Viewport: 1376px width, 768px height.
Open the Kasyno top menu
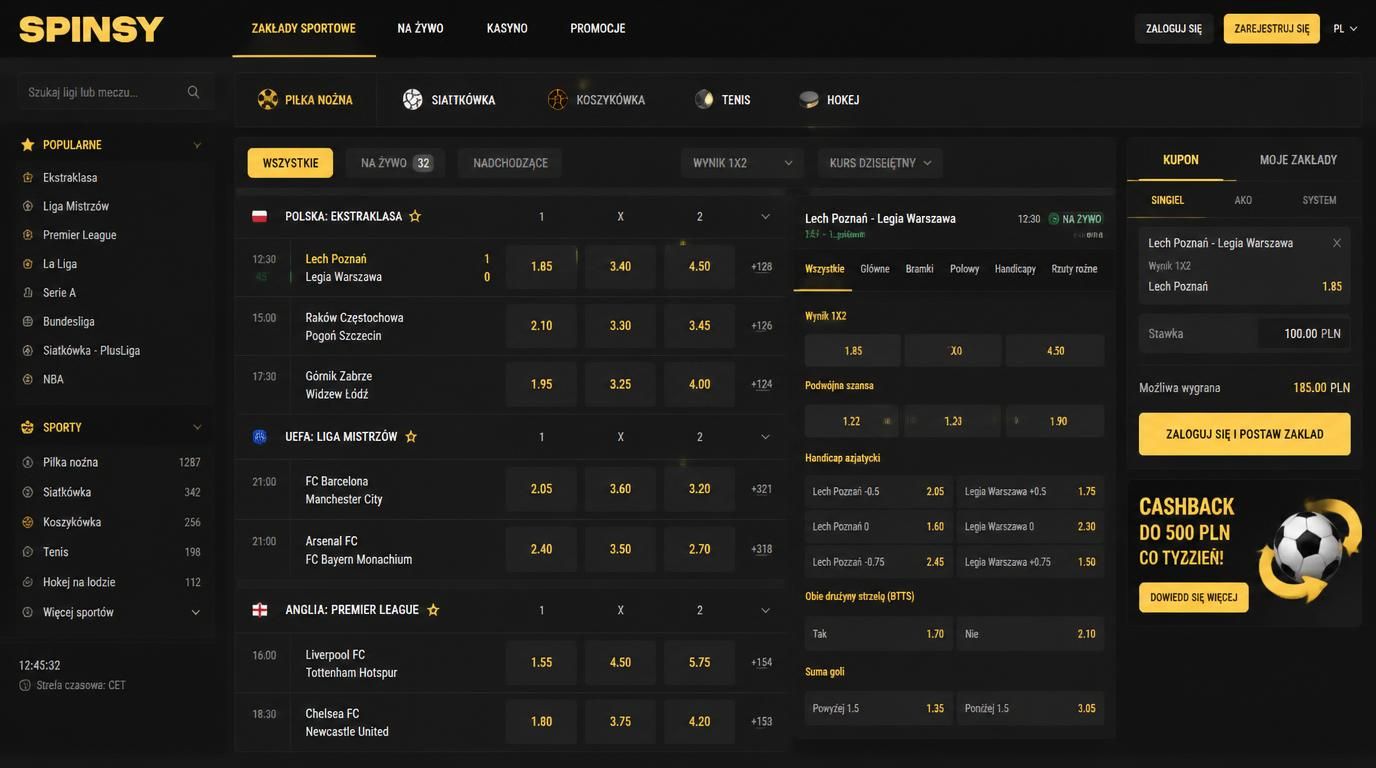[507, 28]
